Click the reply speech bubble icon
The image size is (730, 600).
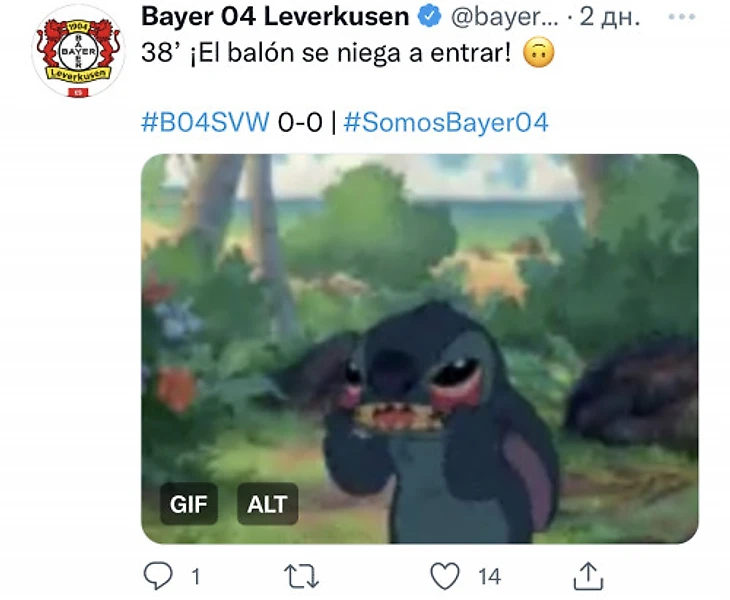[x=158, y=576]
